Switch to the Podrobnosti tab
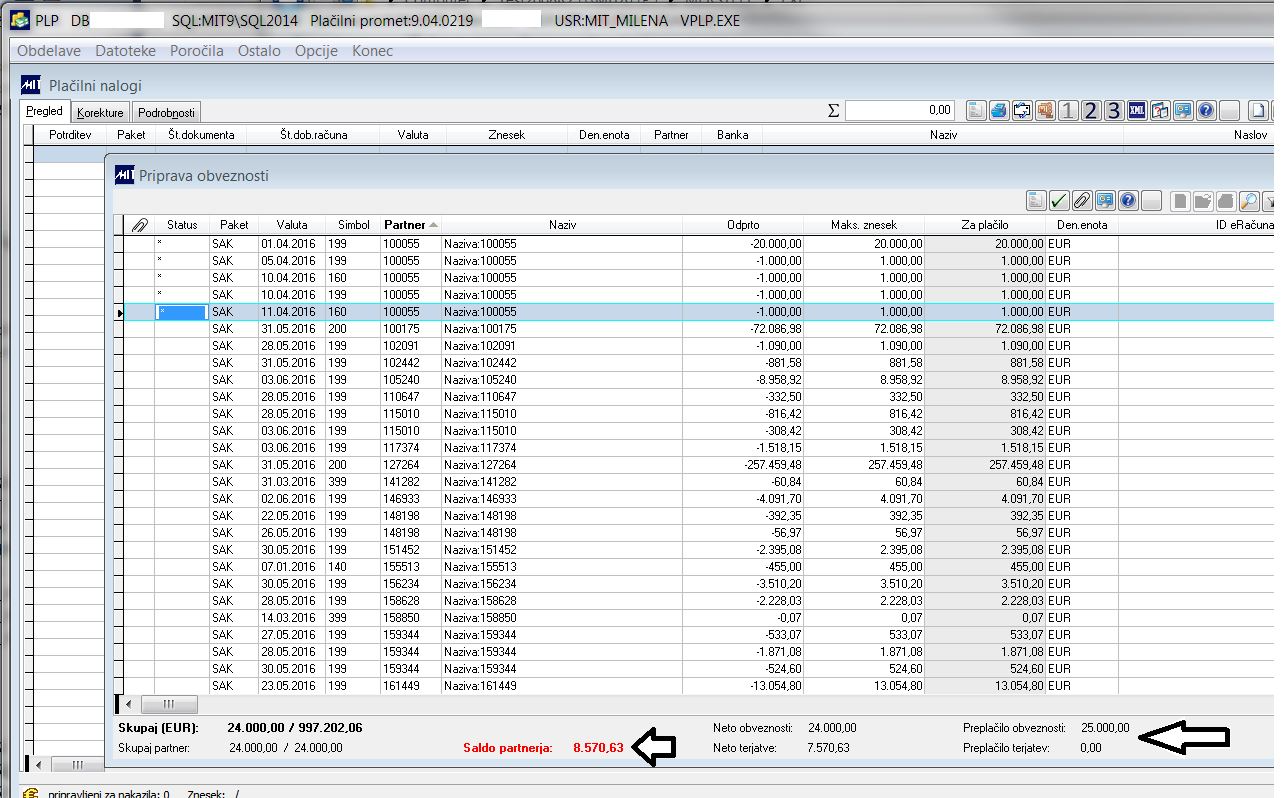Viewport: 1287px width, 798px height. (167, 113)
